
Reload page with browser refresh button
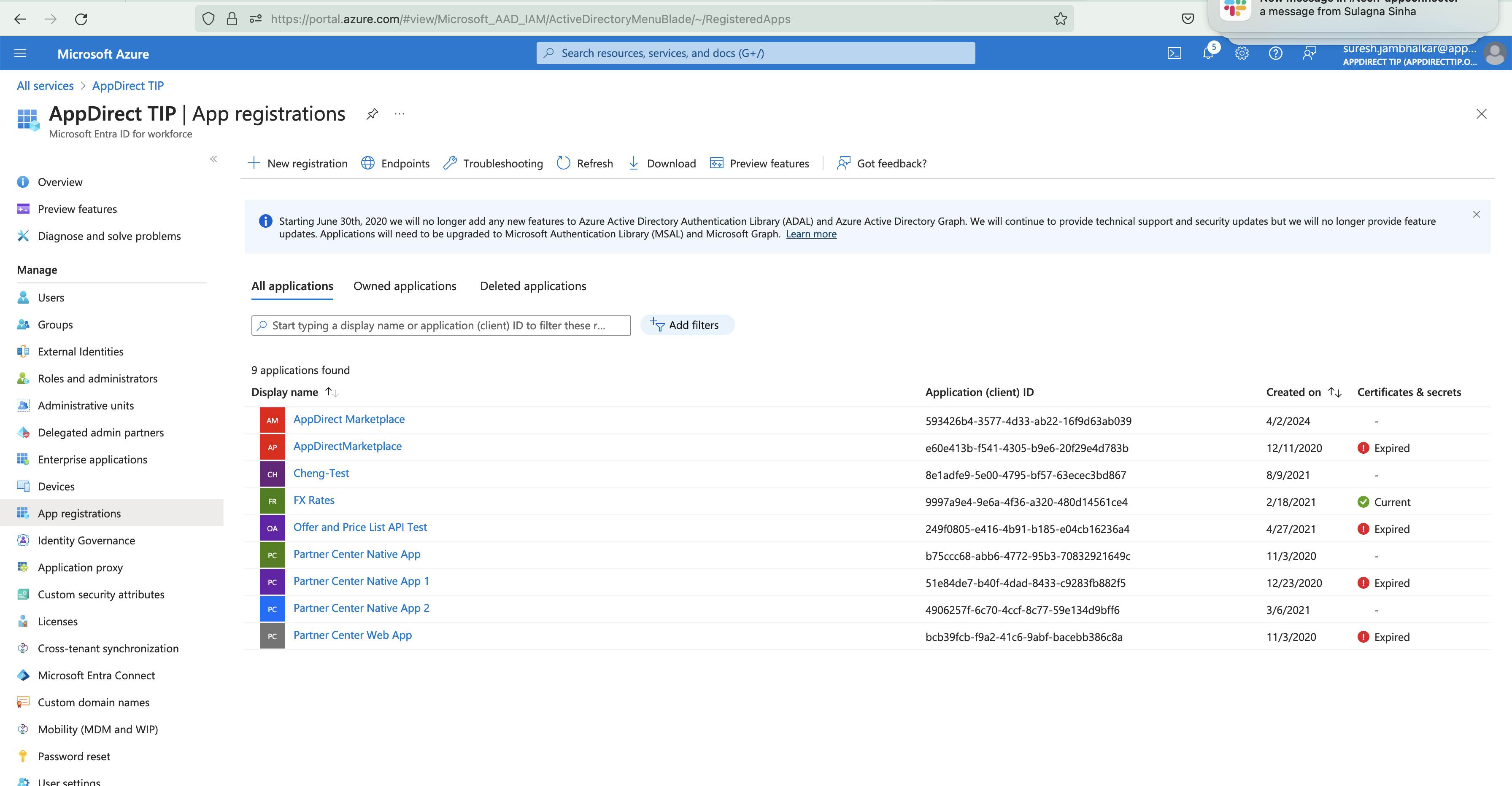point(81,19)
